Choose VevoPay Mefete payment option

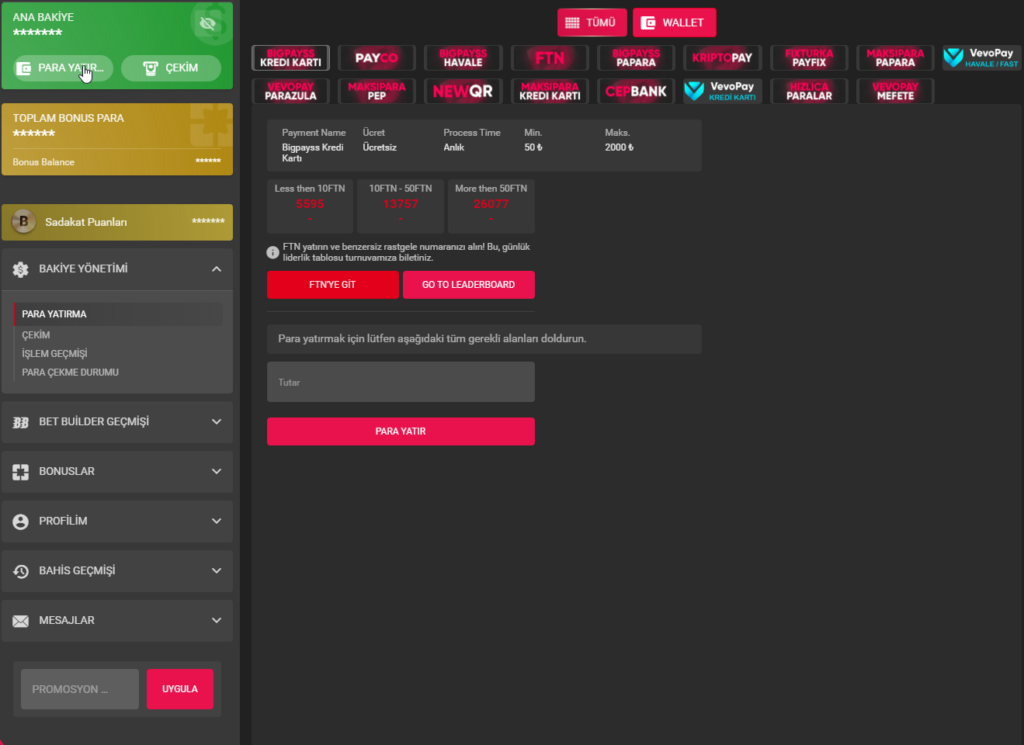(894, 91)
